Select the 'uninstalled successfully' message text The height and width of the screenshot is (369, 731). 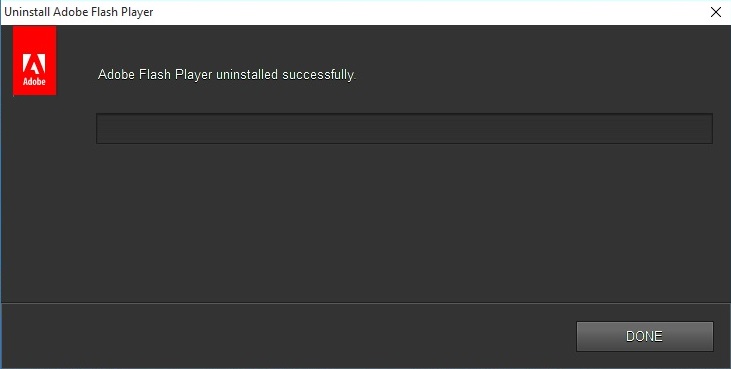point(227,75)
